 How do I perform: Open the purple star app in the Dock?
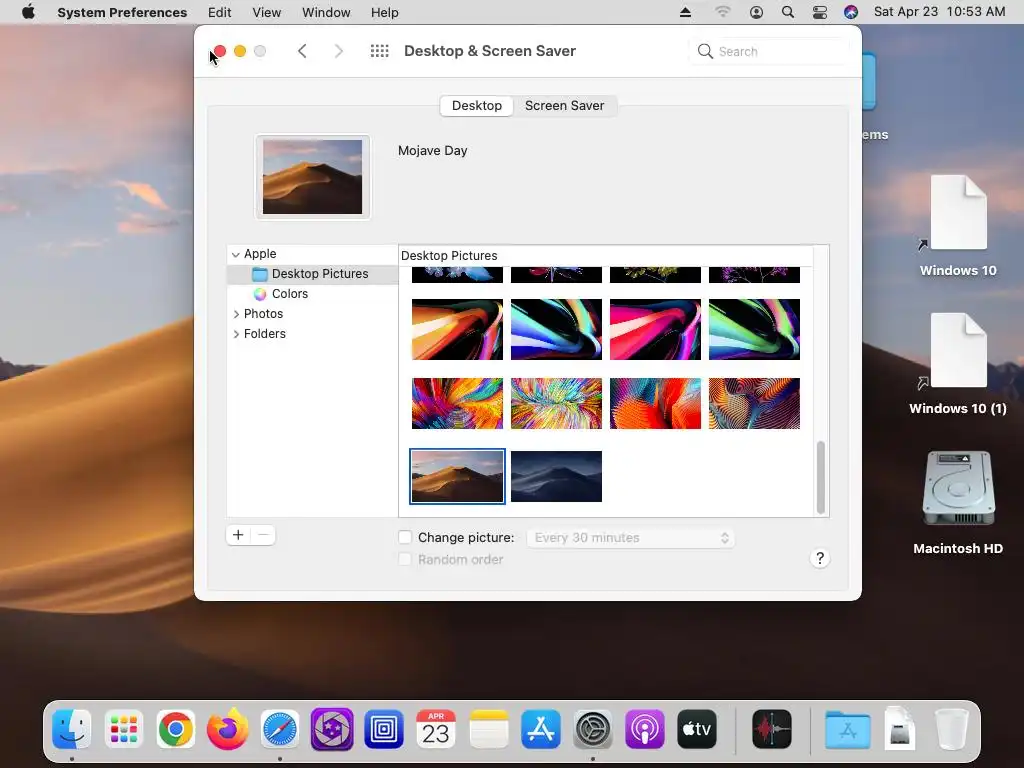click(332, 729)
